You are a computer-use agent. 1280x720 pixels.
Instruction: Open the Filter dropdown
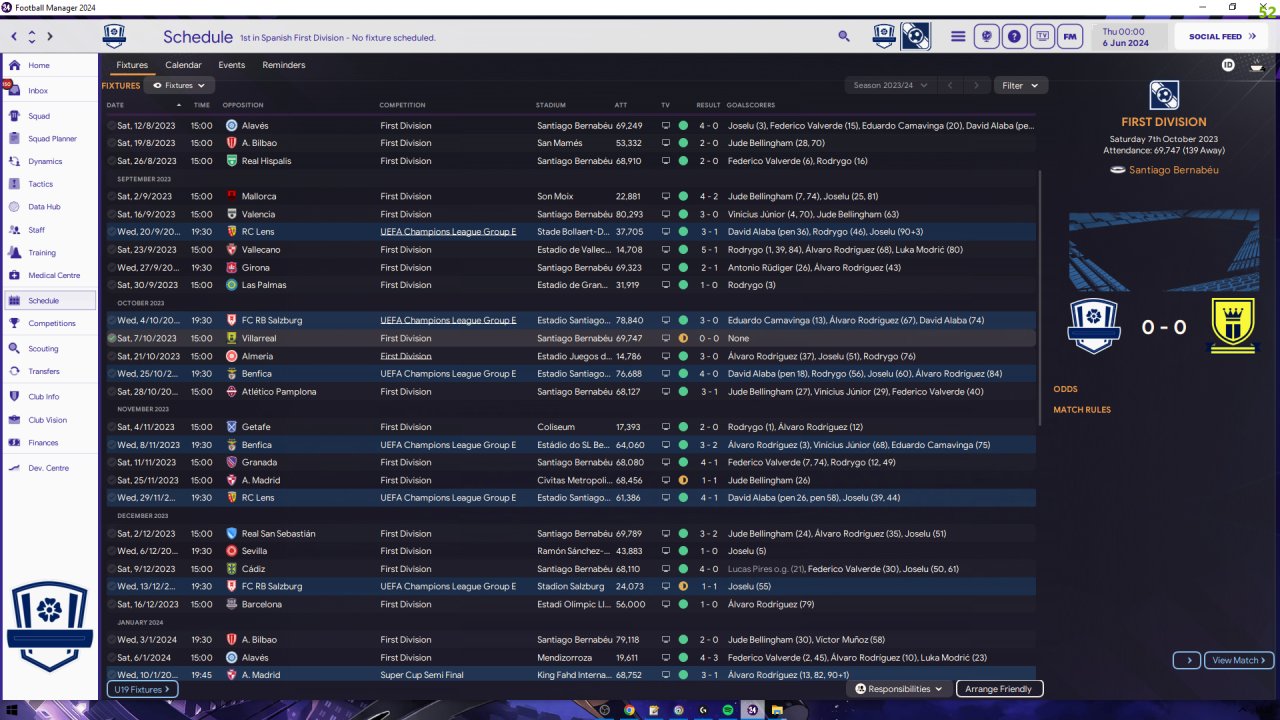tap(1020, 86)
